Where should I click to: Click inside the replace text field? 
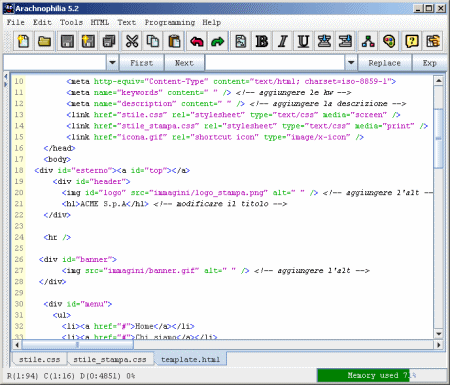275,63
